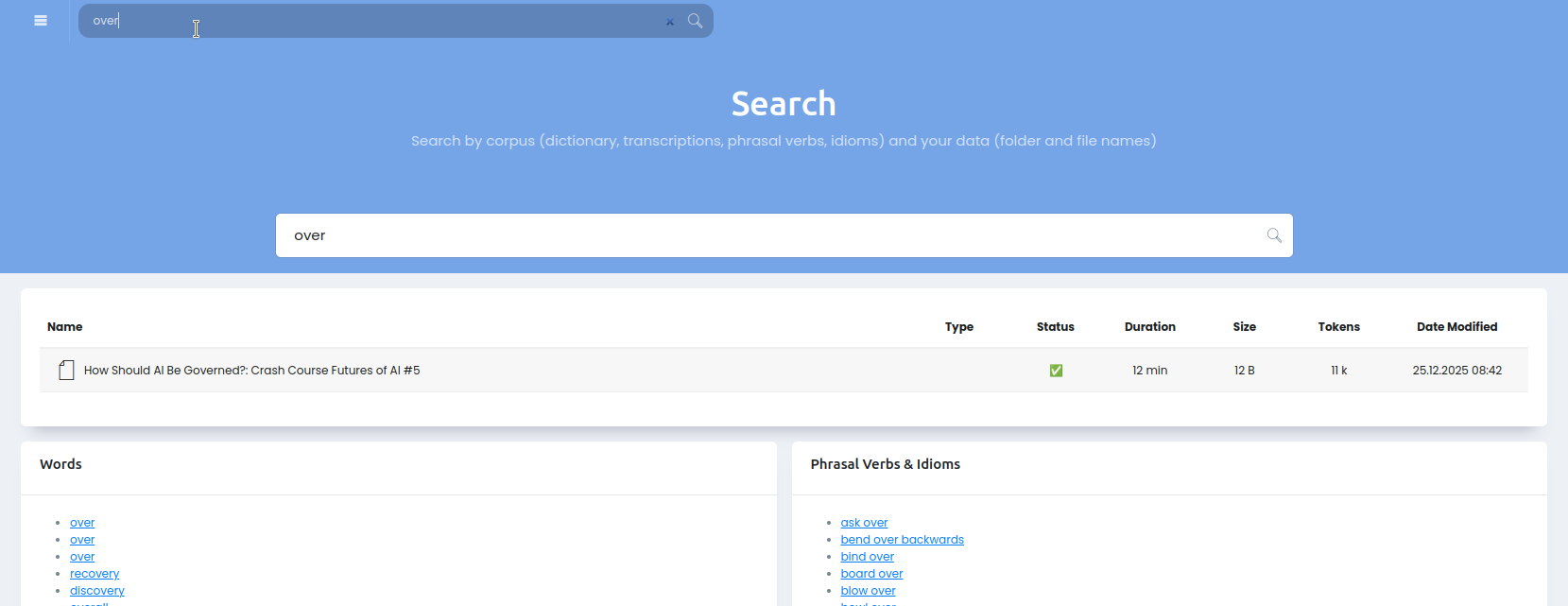This screenshot has height=606, width=1568.
Task: Click the top bar magnifier search icon
Action: pyautogui.click(x=696, y=21)
